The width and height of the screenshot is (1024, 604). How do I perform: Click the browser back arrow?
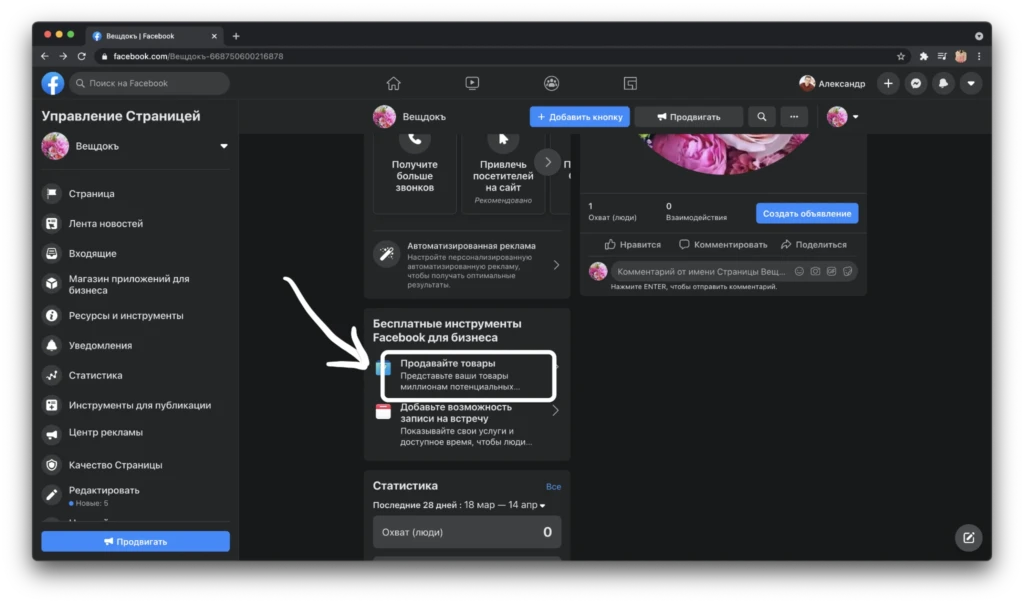45,56
